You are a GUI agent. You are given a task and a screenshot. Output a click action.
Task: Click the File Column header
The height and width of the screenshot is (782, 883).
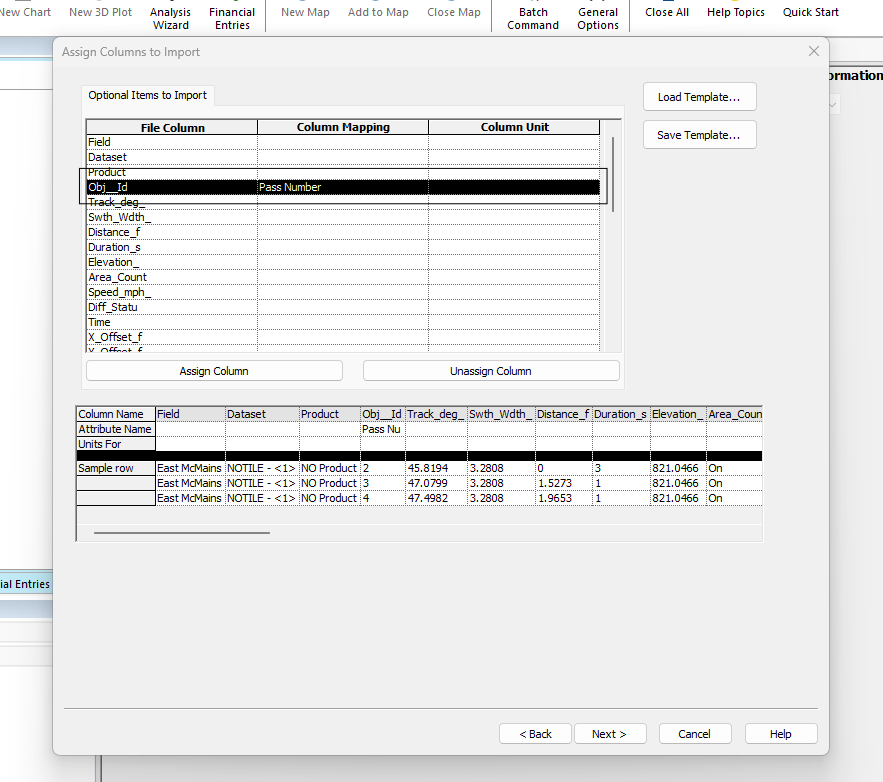coord(172,127)
